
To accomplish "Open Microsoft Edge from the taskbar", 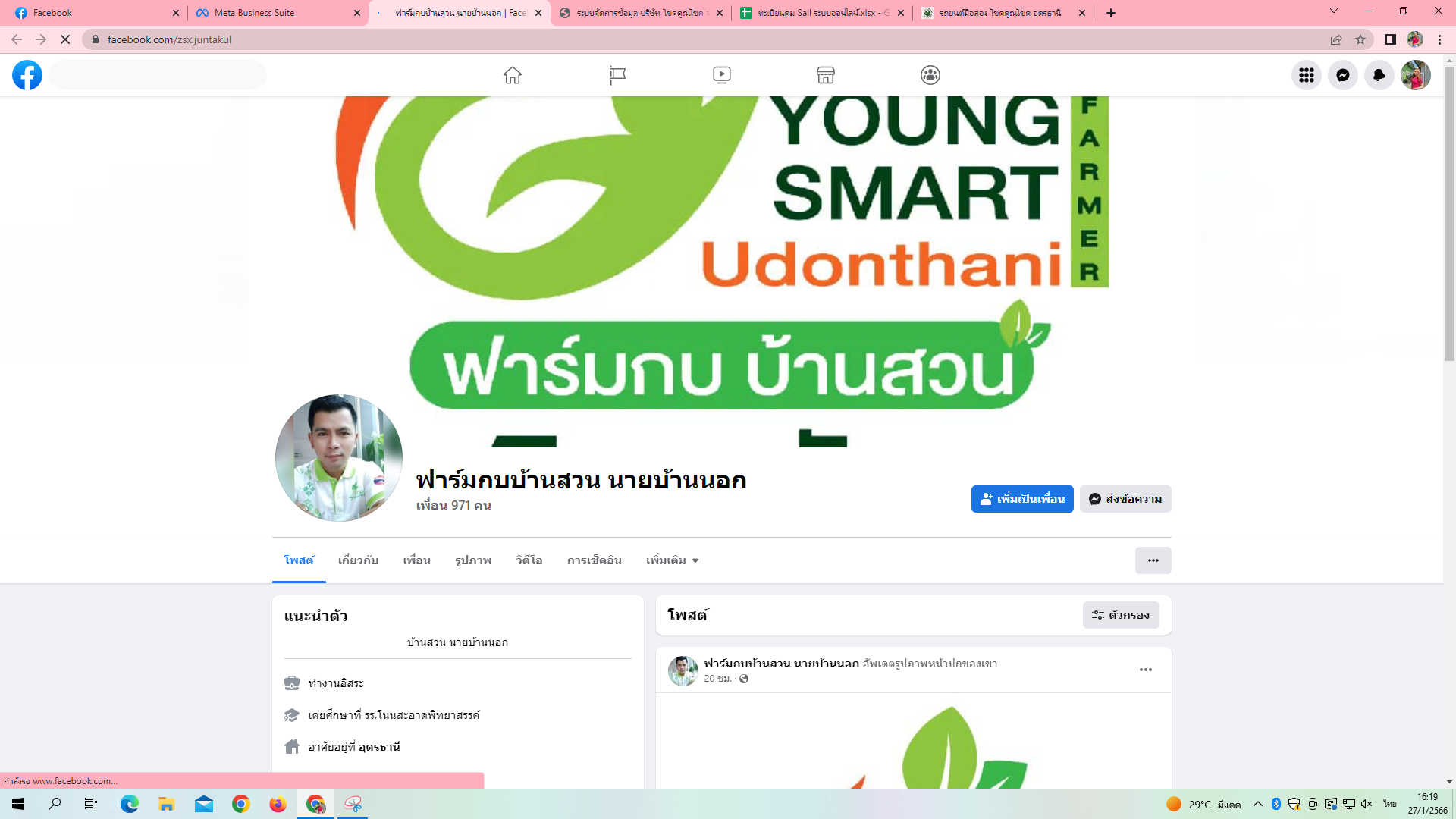I will [x=129, y=804].
